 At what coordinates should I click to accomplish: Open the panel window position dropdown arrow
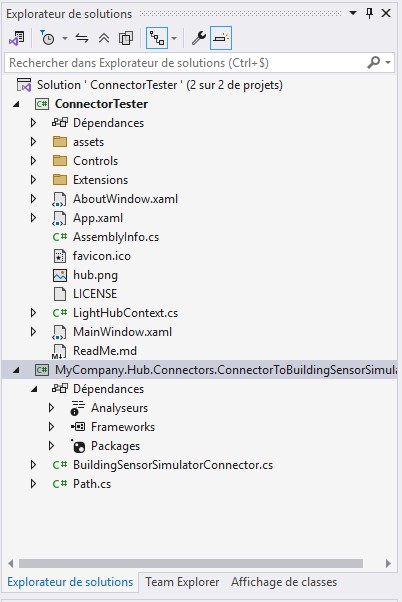pyautogui.click(x=353, y=13)
